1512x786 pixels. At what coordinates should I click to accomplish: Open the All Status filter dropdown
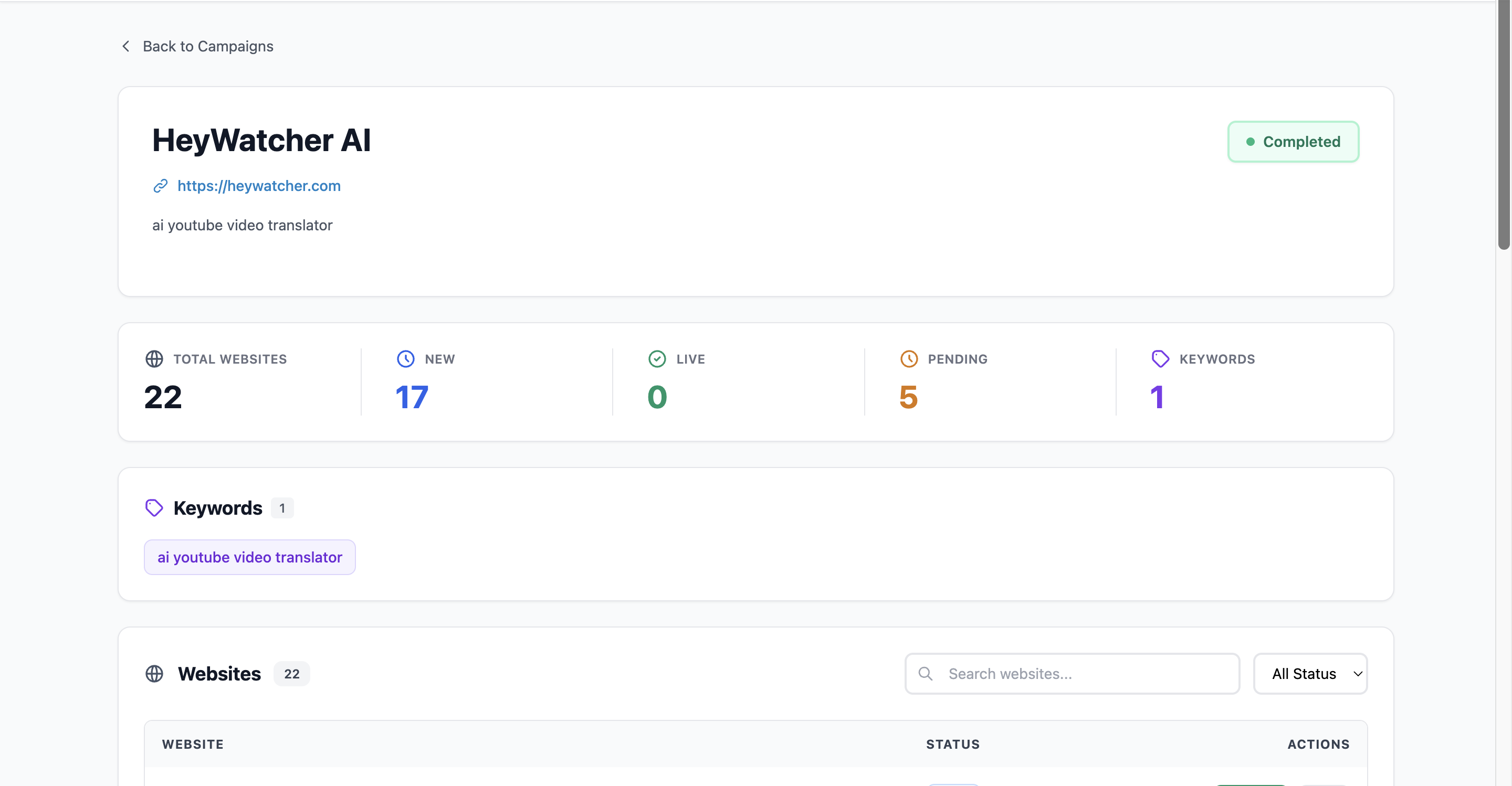pos(1310,674)
